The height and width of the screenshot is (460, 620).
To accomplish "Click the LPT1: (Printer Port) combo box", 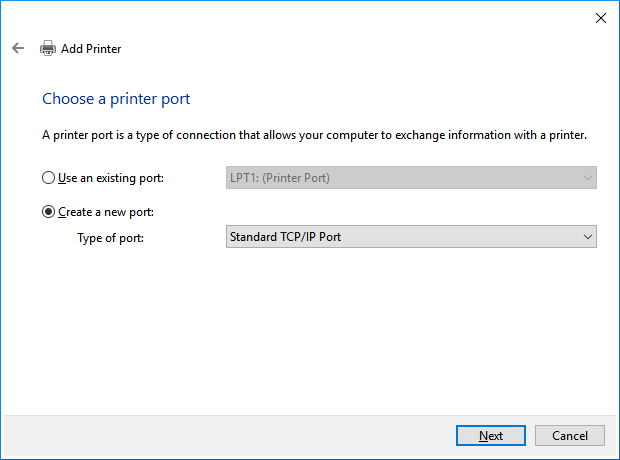I will click(x=400, y=179).
